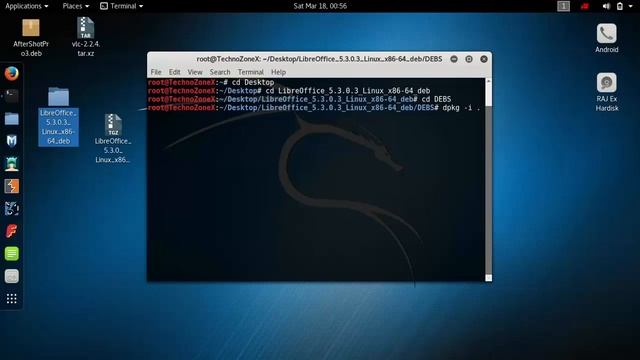
Task: Open the gray app icon below notes
Action: pyautogui.click(x=11, y=276)
